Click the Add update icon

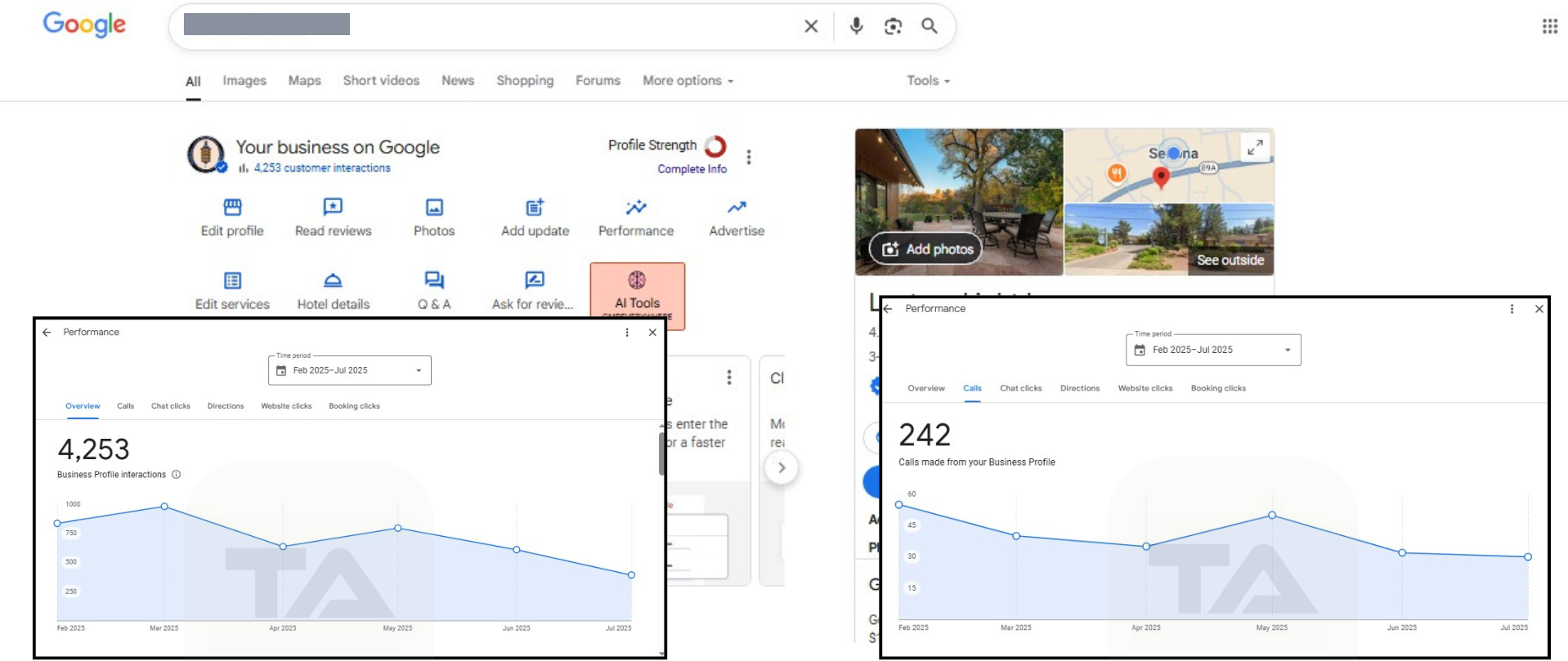click(535, 208)
